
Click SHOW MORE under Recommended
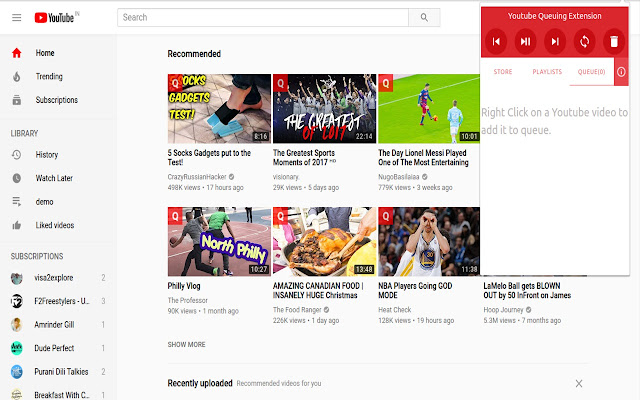pyautogui.click(x=187, y=344)
